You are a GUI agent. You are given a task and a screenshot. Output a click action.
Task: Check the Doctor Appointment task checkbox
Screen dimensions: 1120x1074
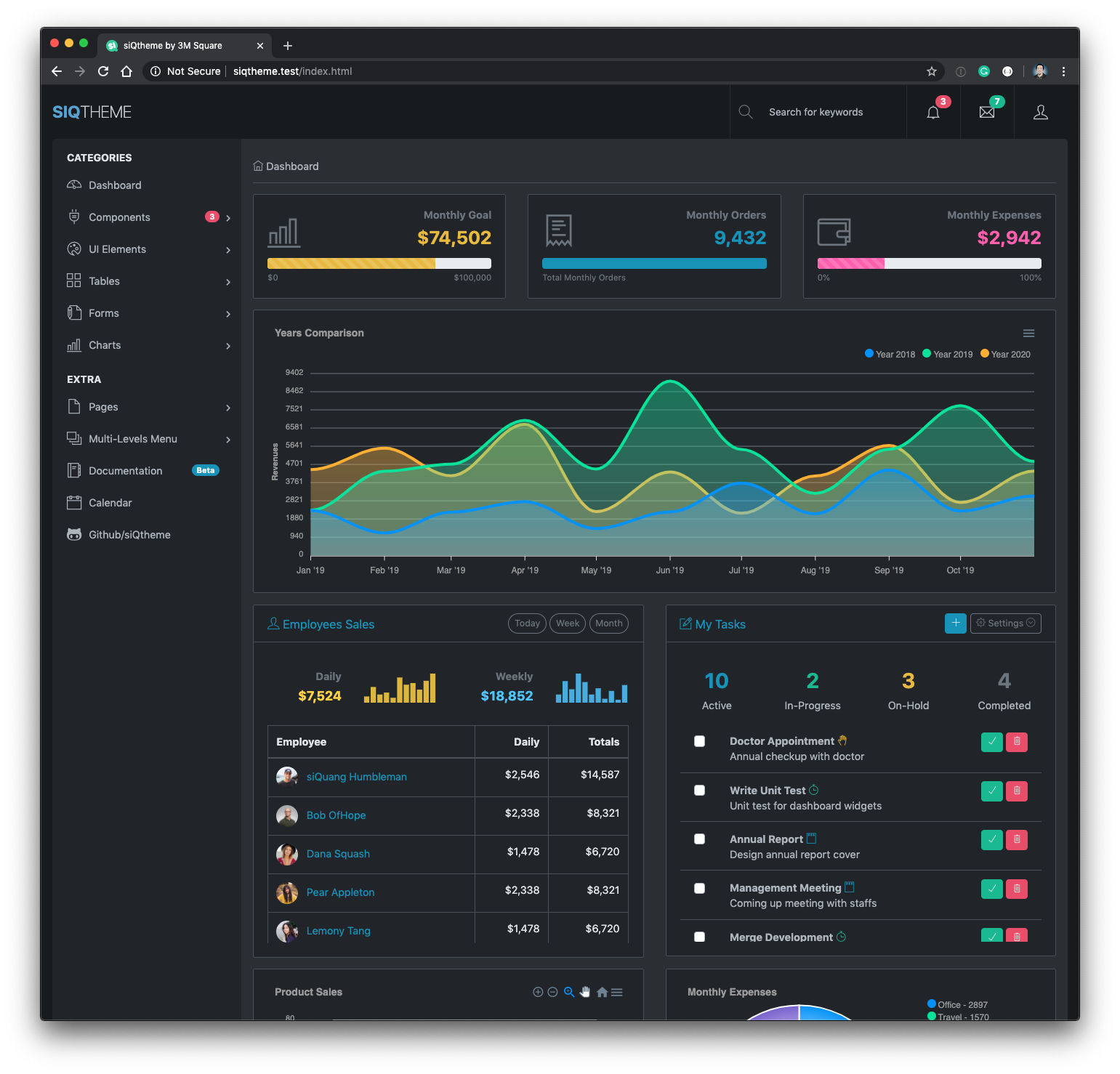click(700, 741)
